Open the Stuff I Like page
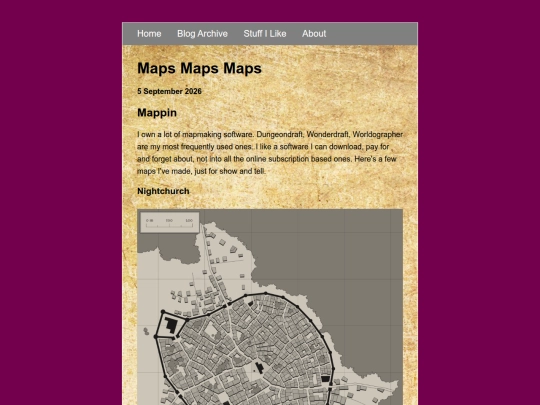The image size is (540, 405). (265, 34)
